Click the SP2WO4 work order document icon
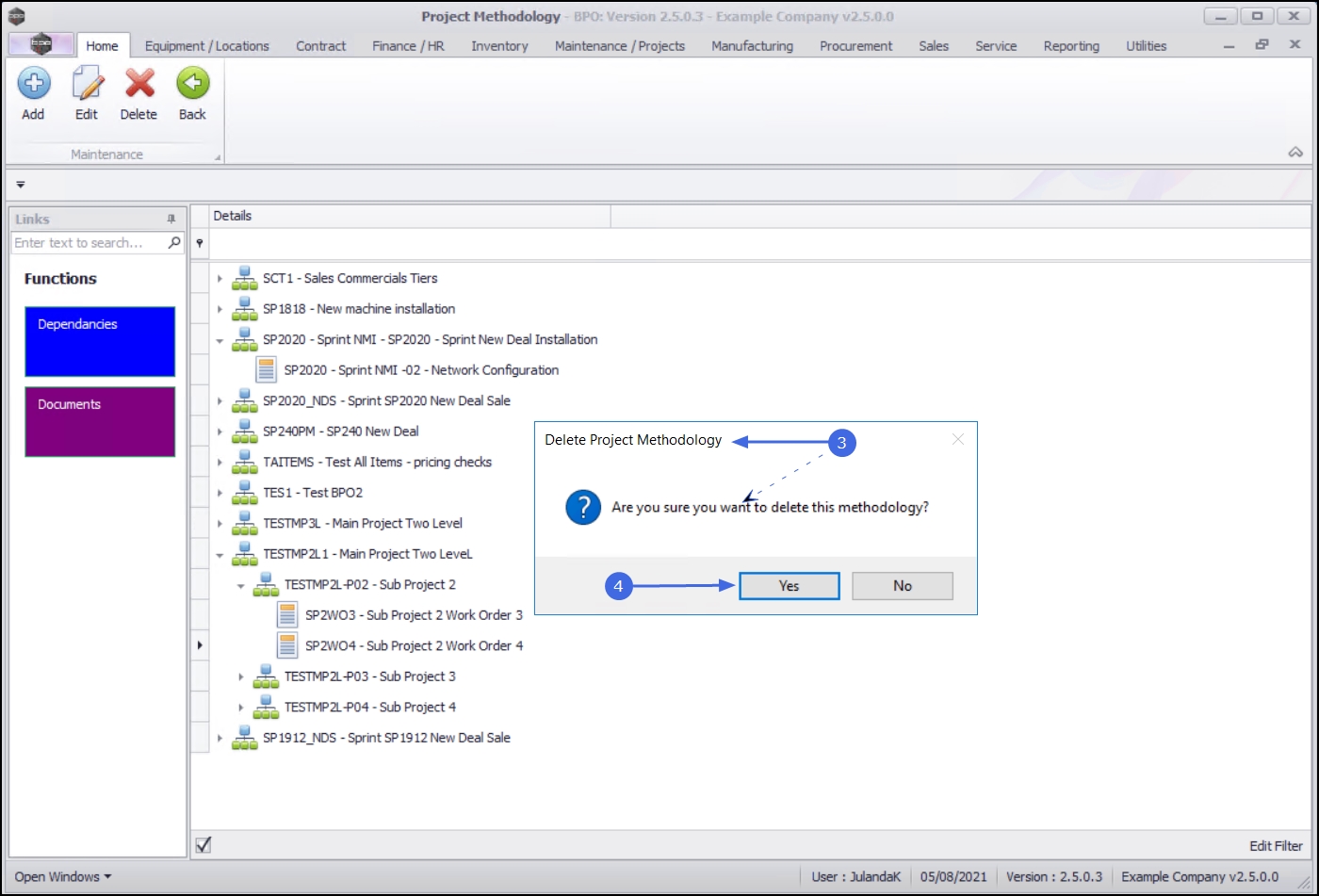Screen dimensions: 1319x896 tap(287, 645)
